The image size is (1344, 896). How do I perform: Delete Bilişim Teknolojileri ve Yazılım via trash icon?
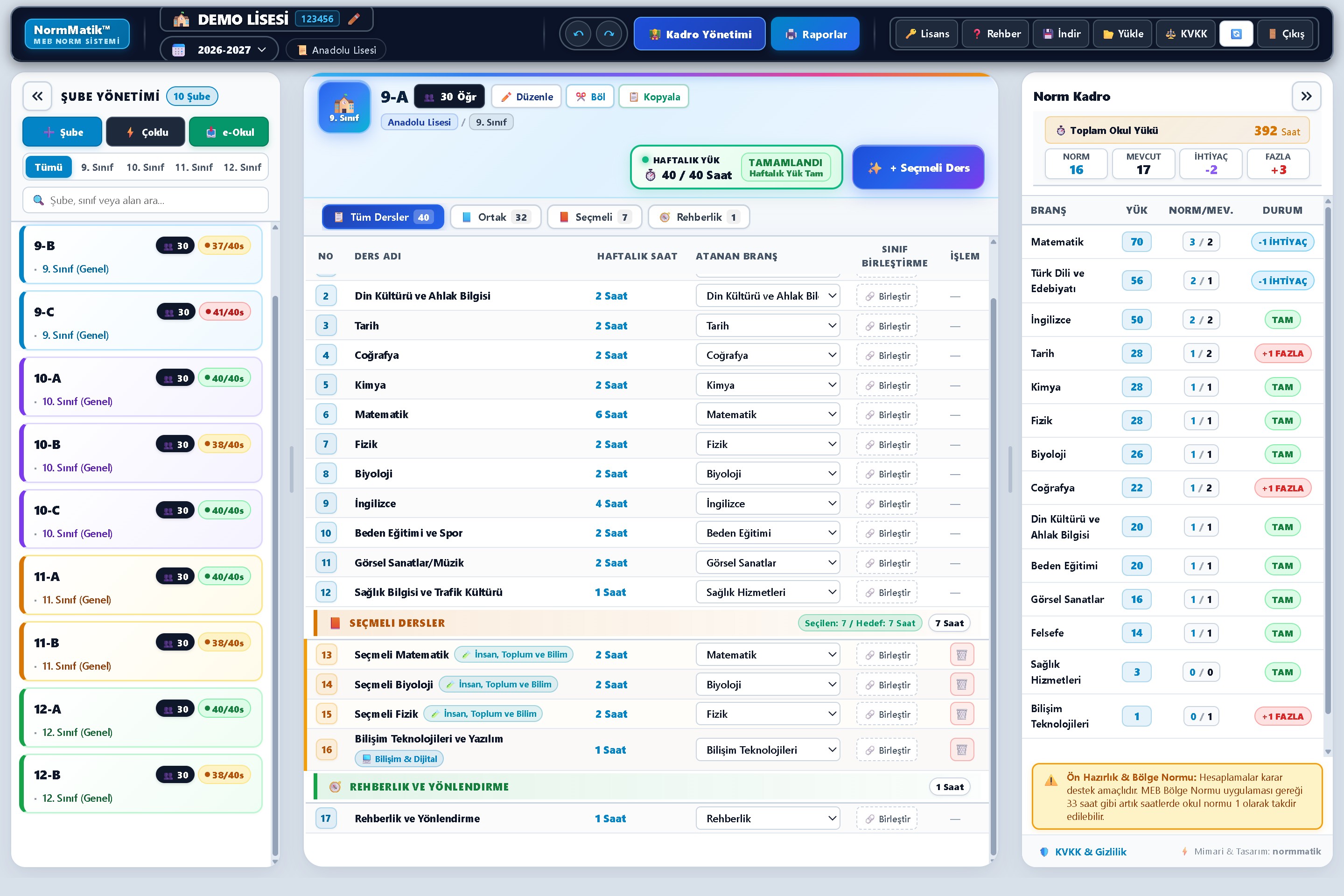[x=962, y=750]
